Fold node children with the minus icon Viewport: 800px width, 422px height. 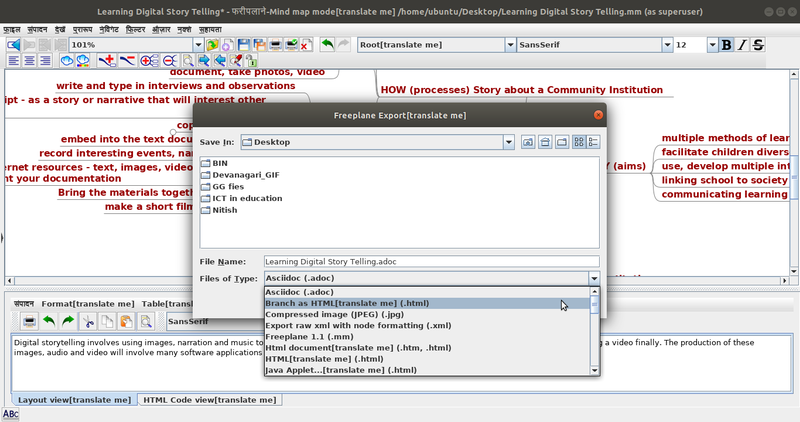pos(169,61)
